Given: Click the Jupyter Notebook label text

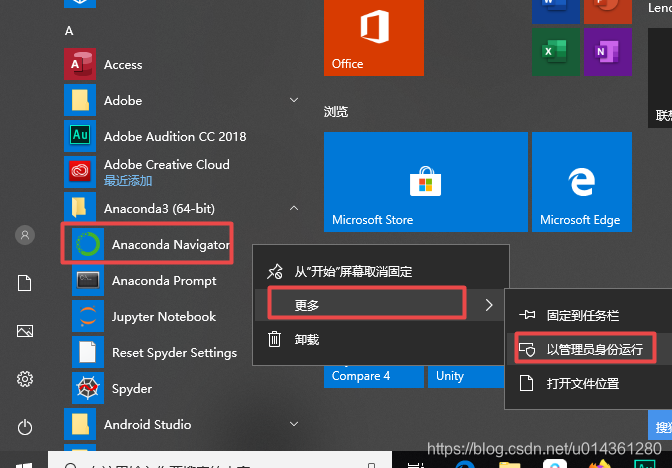Looking at the screenshot, I should point(164,317).
